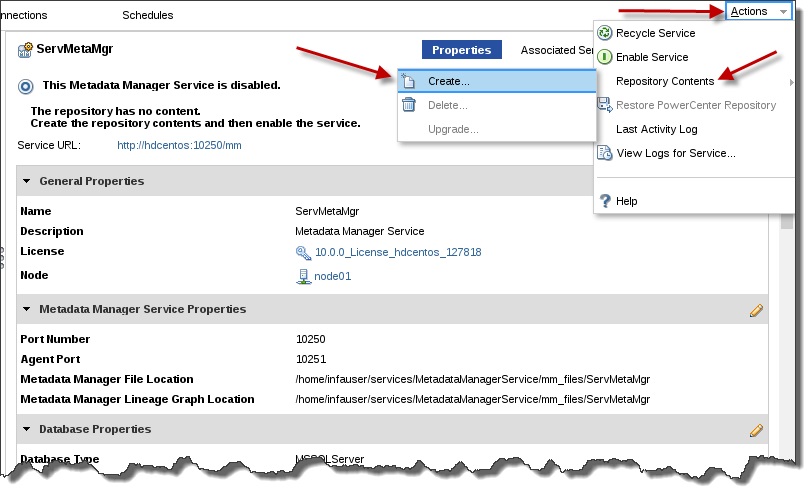Click the Name value ServMetaMgr

(327, 211)
